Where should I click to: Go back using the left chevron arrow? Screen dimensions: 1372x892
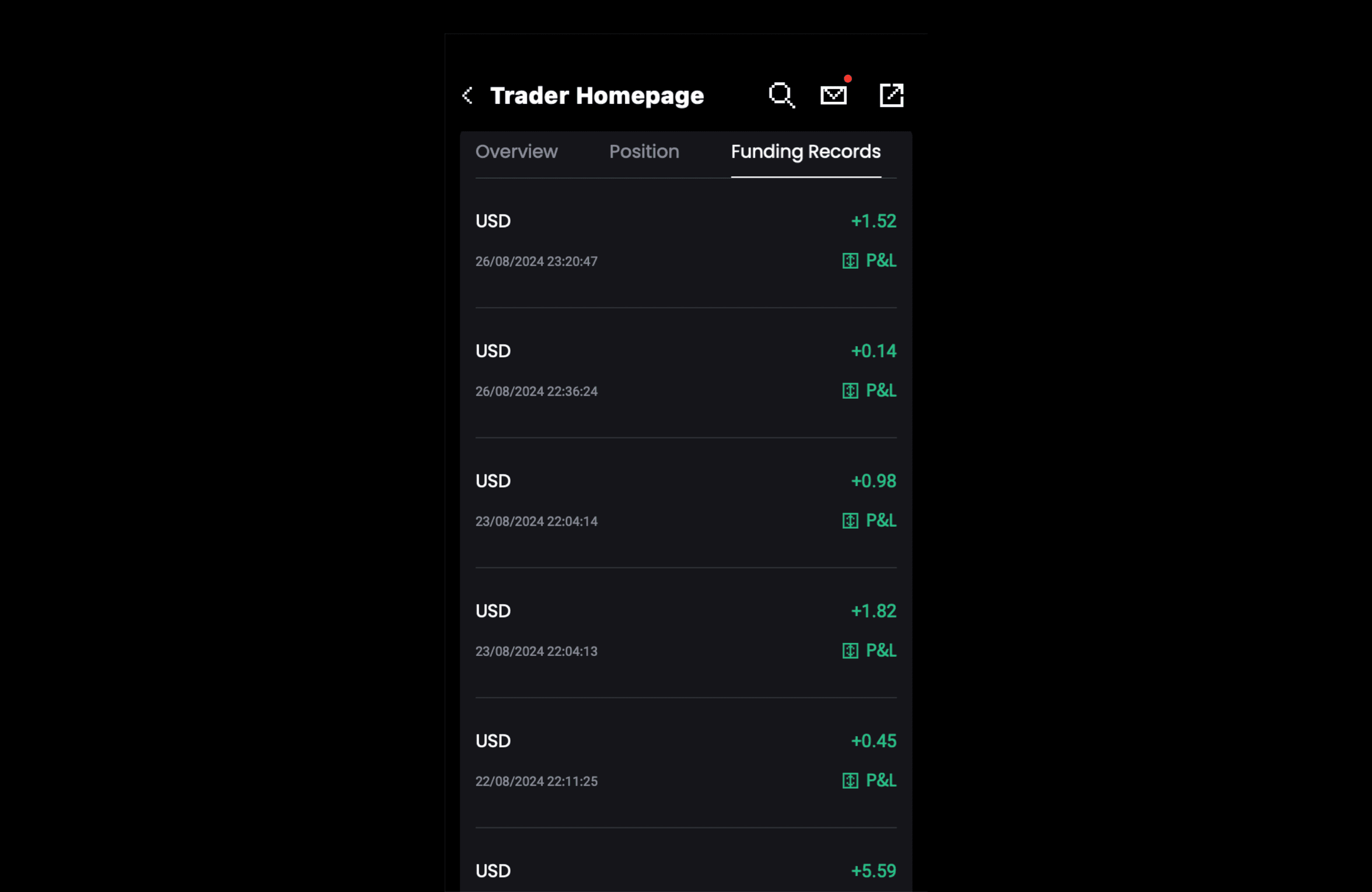(x=468, y=96)
